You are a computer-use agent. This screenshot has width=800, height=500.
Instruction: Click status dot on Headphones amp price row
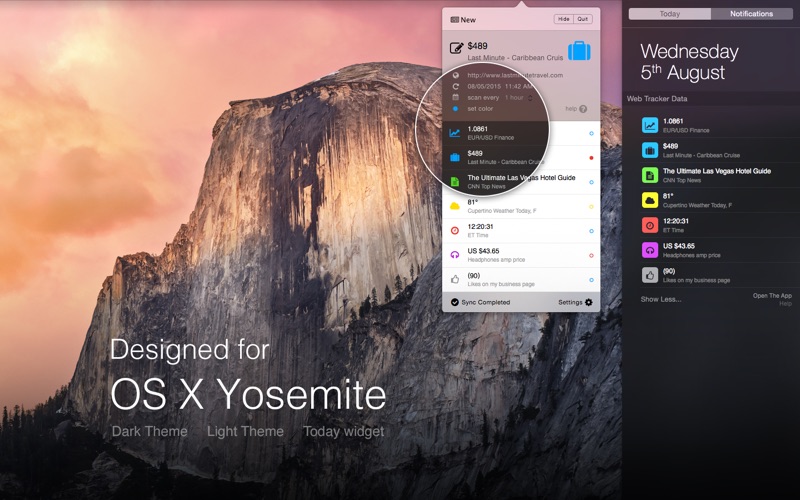[x=591, y=255]
